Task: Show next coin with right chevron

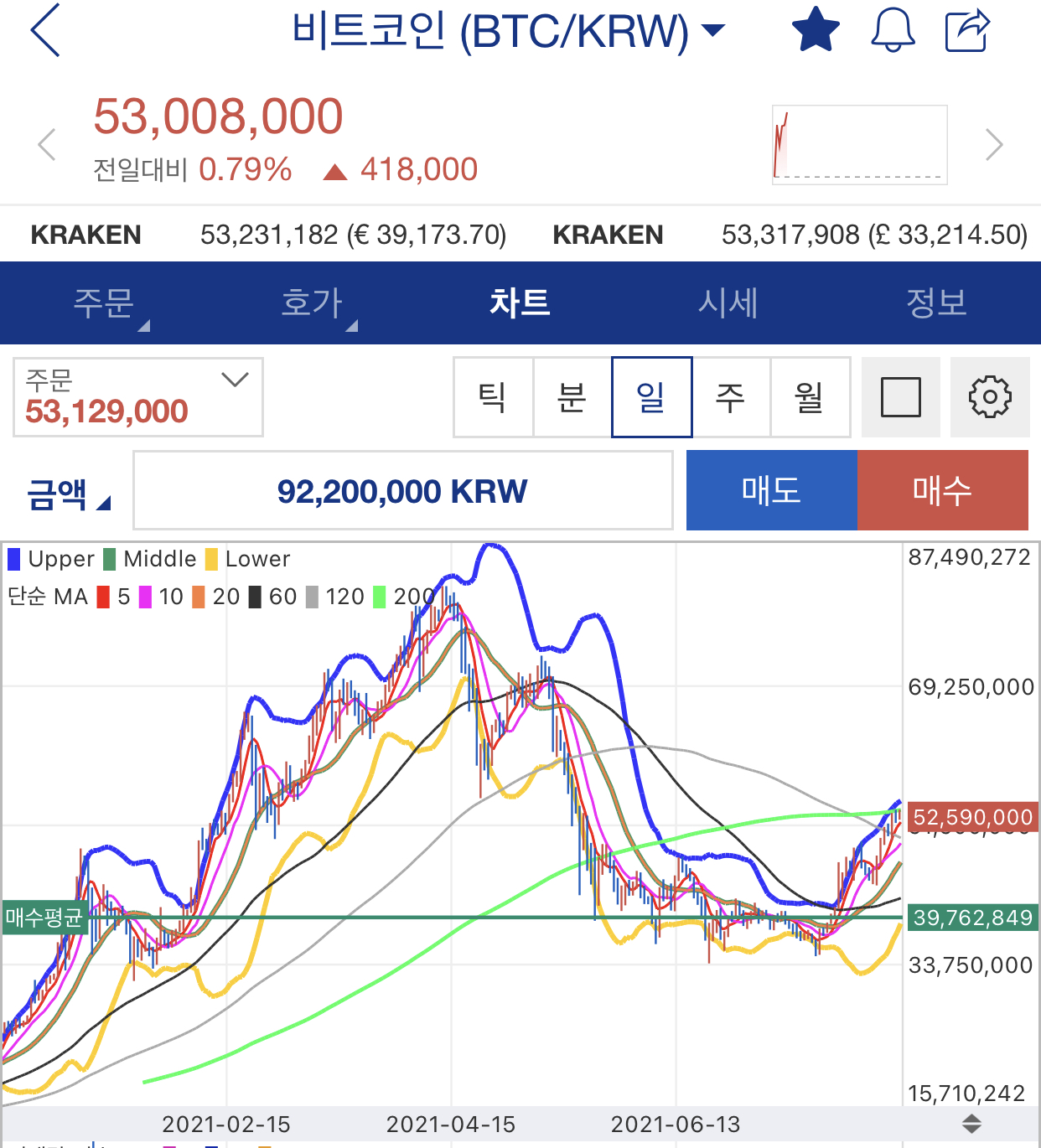Action: click(x=994, y=144)
